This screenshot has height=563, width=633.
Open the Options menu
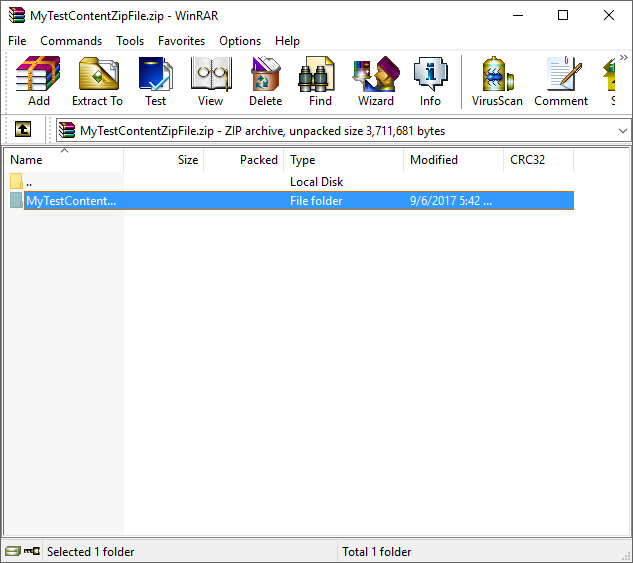(240, 41)
